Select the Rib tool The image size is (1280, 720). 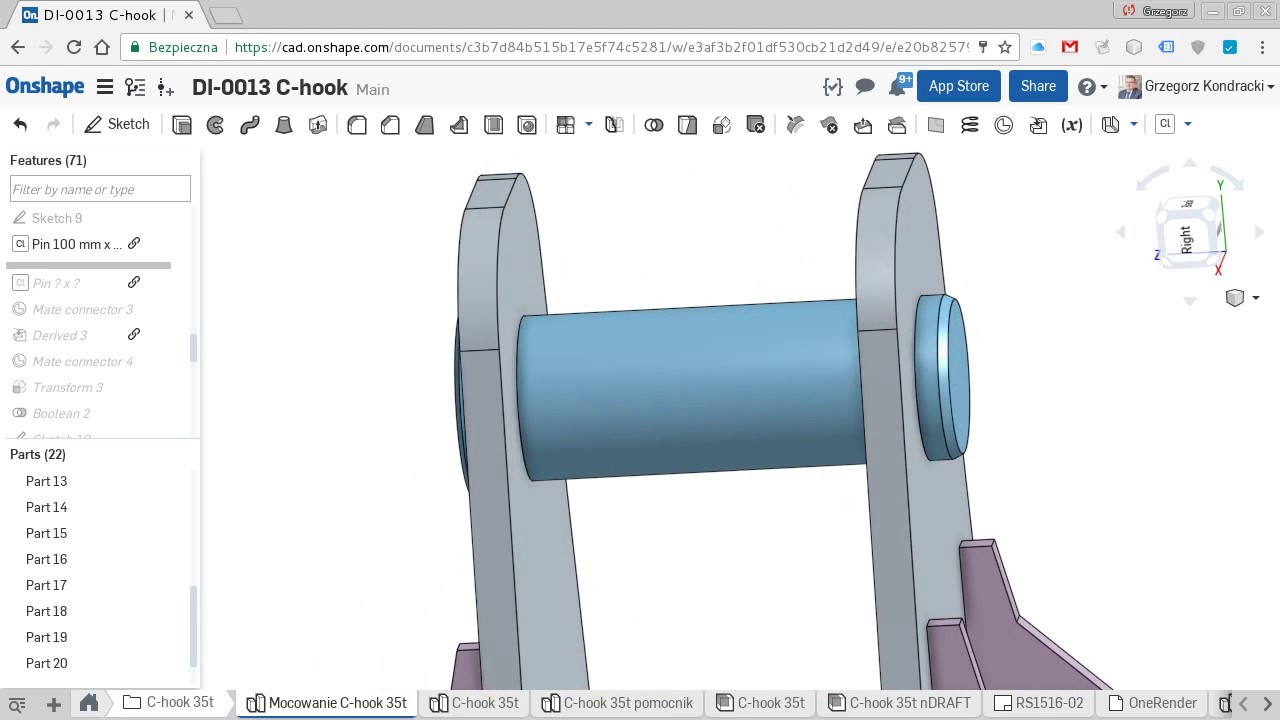click(459, 125)
